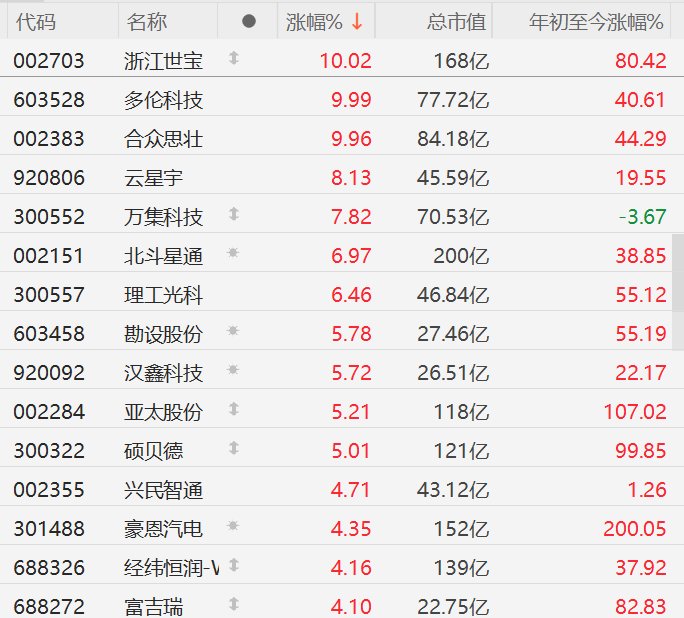Open the 亚太股份 row name

(x=163, y=413)
